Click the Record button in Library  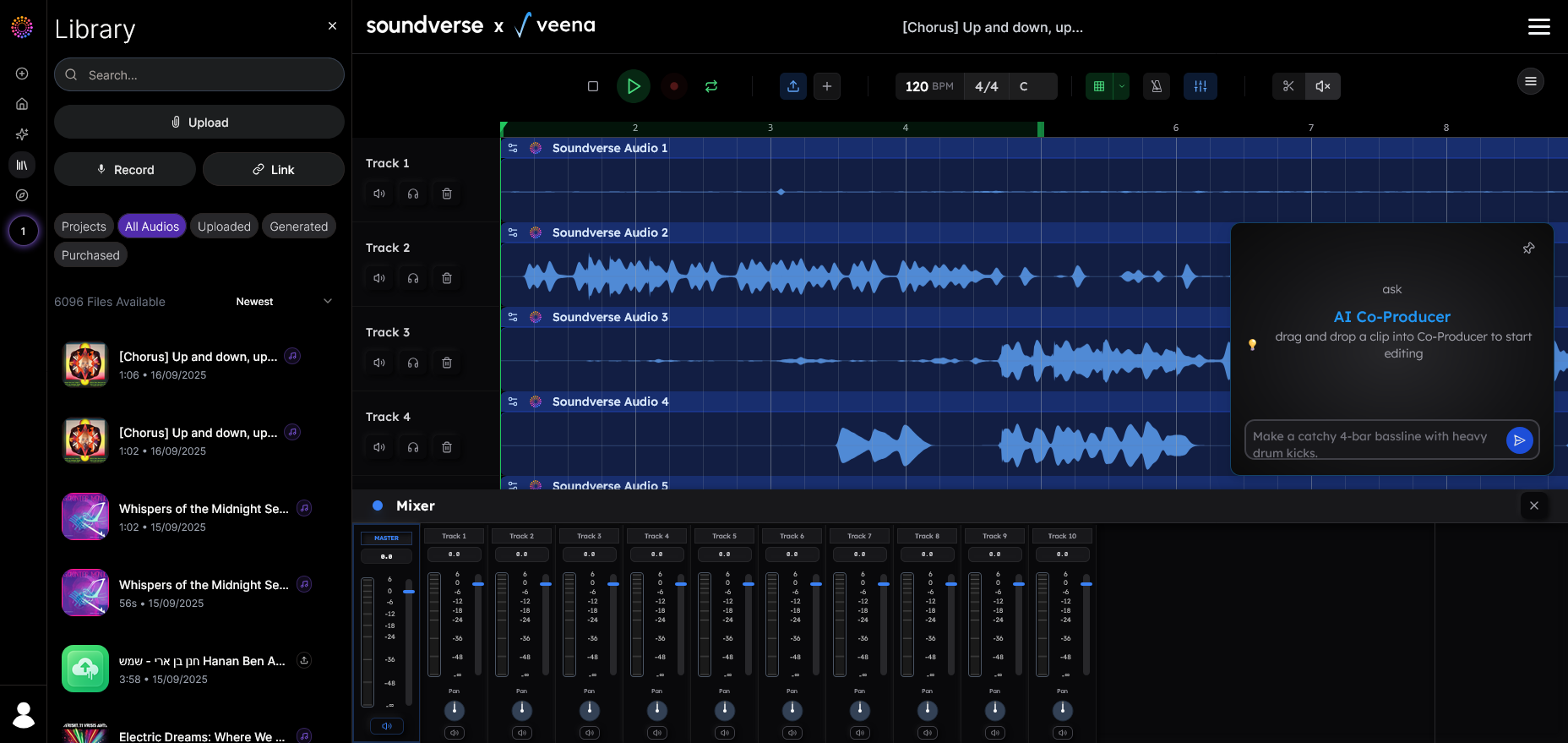(125, 169)
